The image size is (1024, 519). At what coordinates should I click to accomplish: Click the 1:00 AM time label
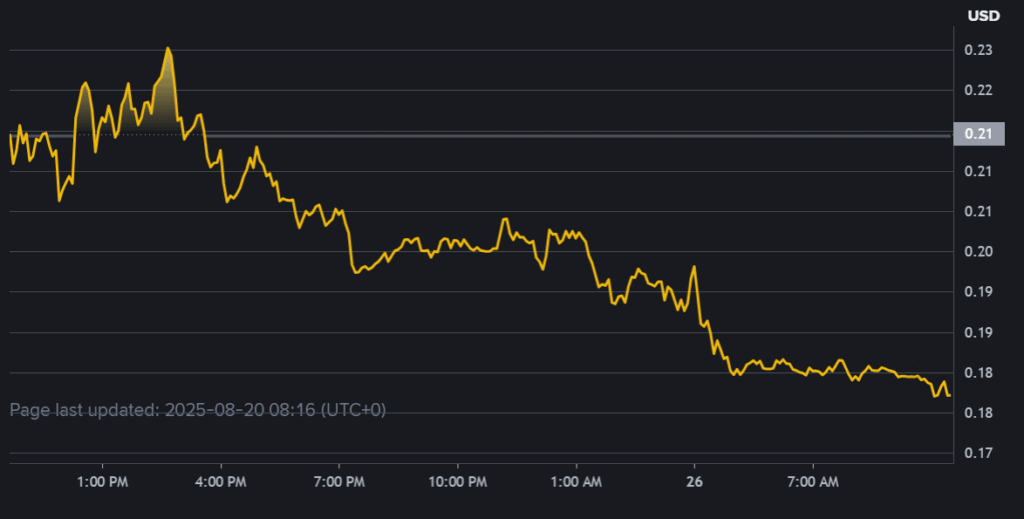pyautogui.click(x=576, y=482)
